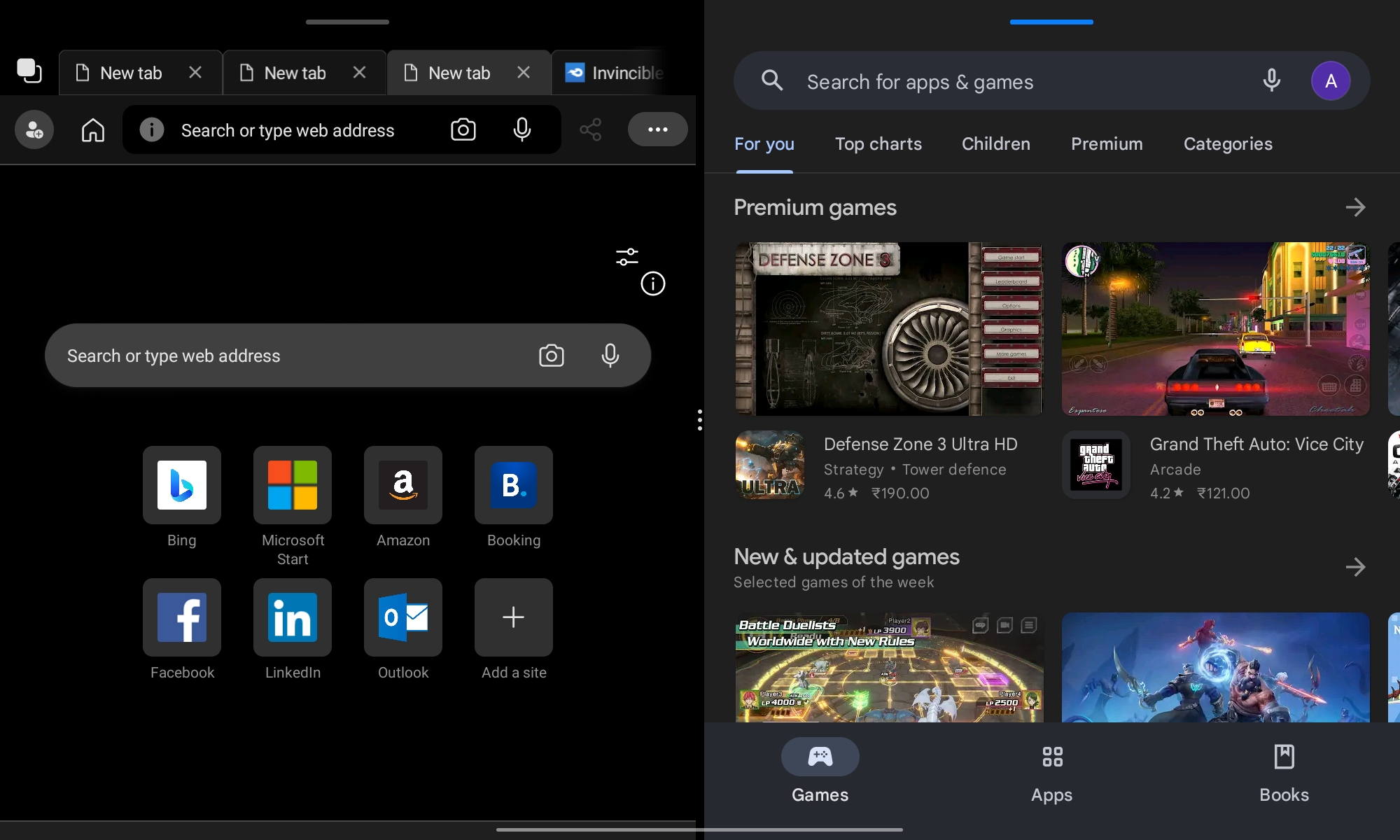Open the Play Store account avatar A
1400x840 pixels.
[x=1331, y=80]
